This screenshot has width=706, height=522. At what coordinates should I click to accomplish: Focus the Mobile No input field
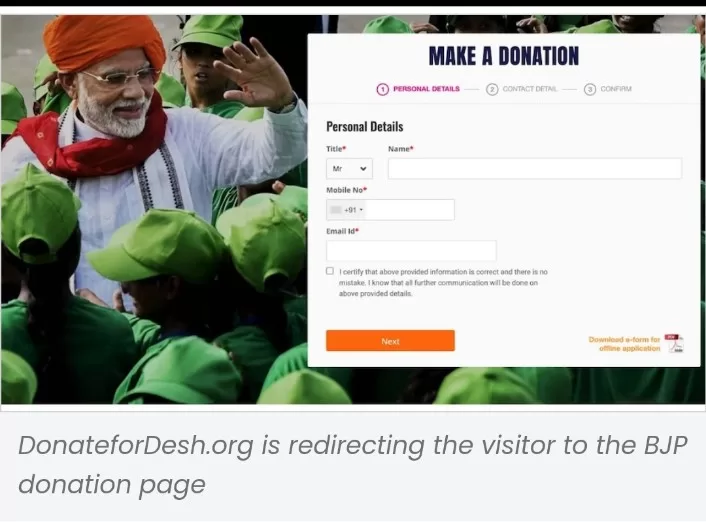click(x=410, y=210)
